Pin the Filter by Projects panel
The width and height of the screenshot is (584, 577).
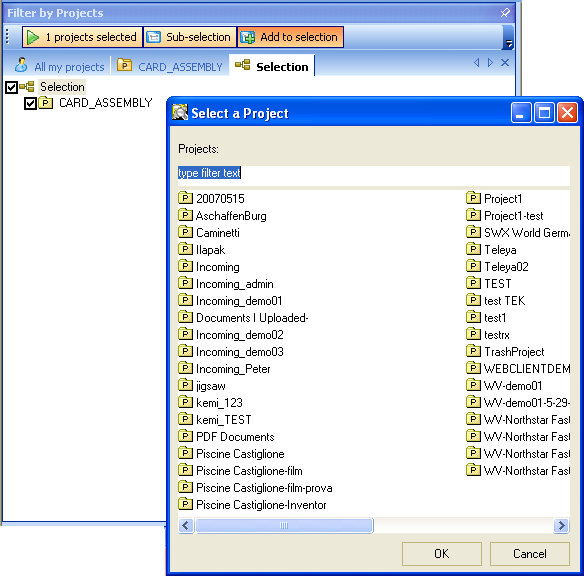[x=505, y=13]
